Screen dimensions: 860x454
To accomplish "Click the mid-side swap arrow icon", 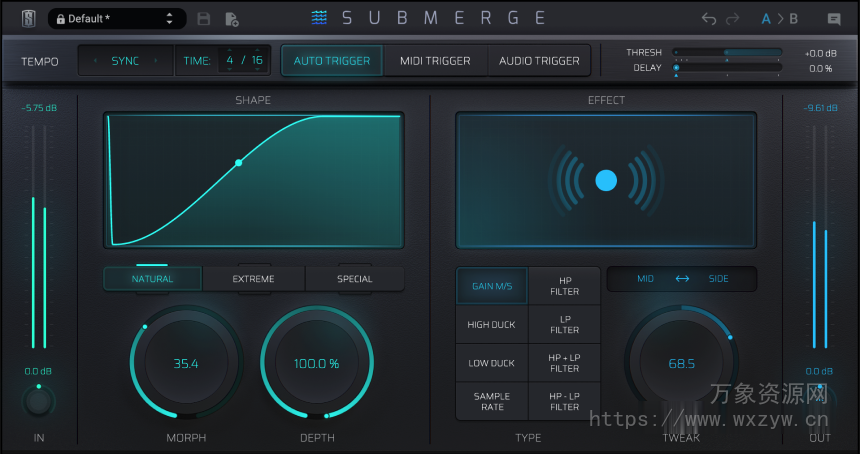I will pyautogui.click(x=682, y=279).
